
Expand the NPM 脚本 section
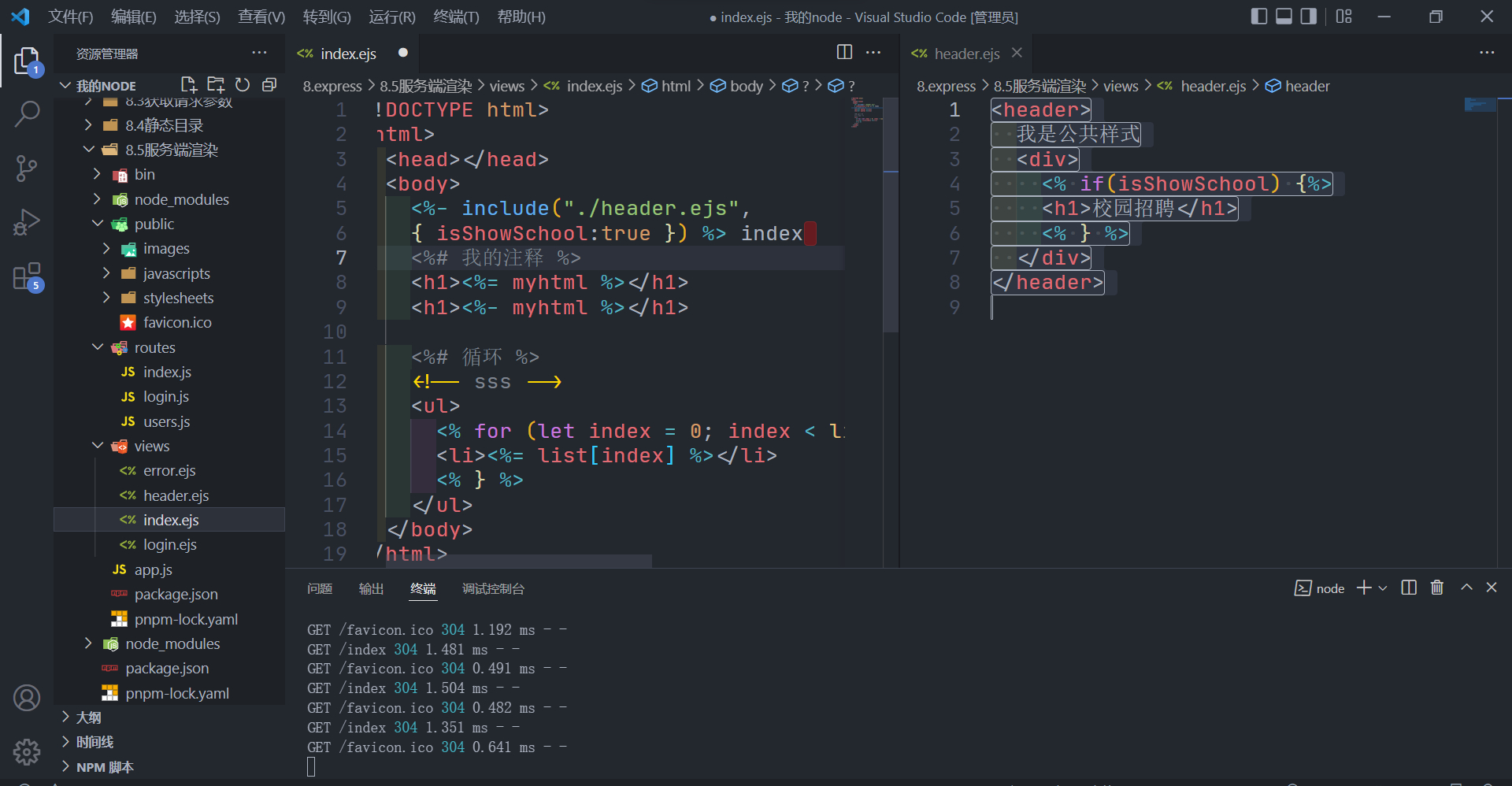(105, 767)
